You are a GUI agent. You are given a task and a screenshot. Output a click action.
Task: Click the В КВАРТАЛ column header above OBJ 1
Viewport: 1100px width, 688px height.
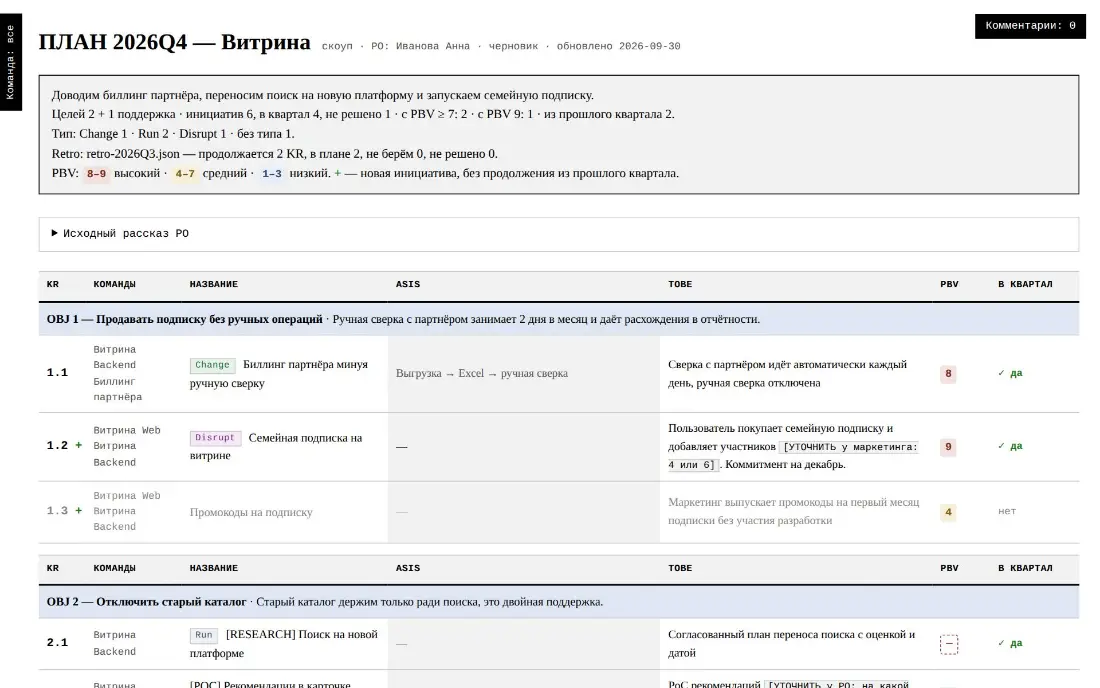(x=1025, y=285)
